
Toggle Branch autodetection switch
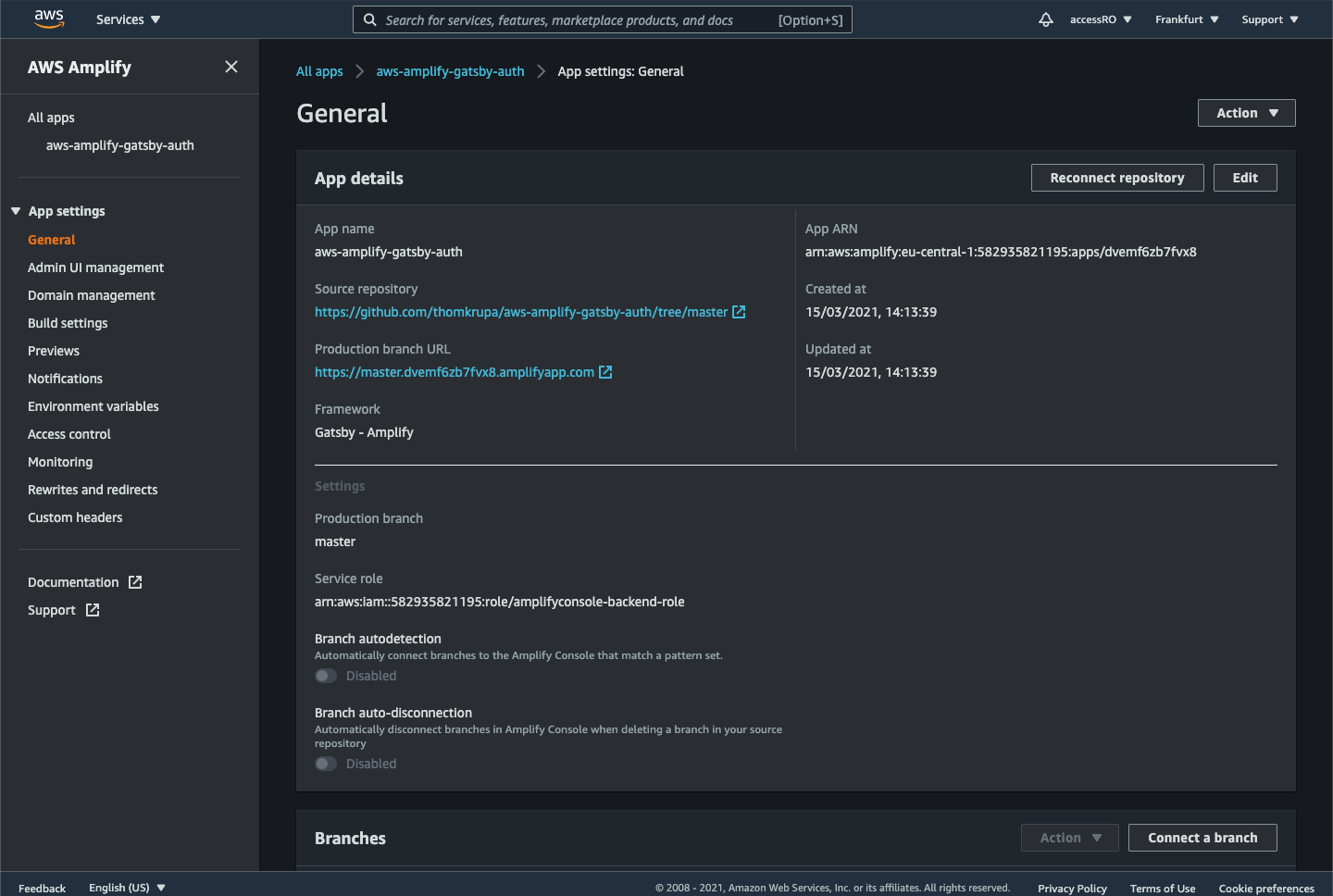326,676
